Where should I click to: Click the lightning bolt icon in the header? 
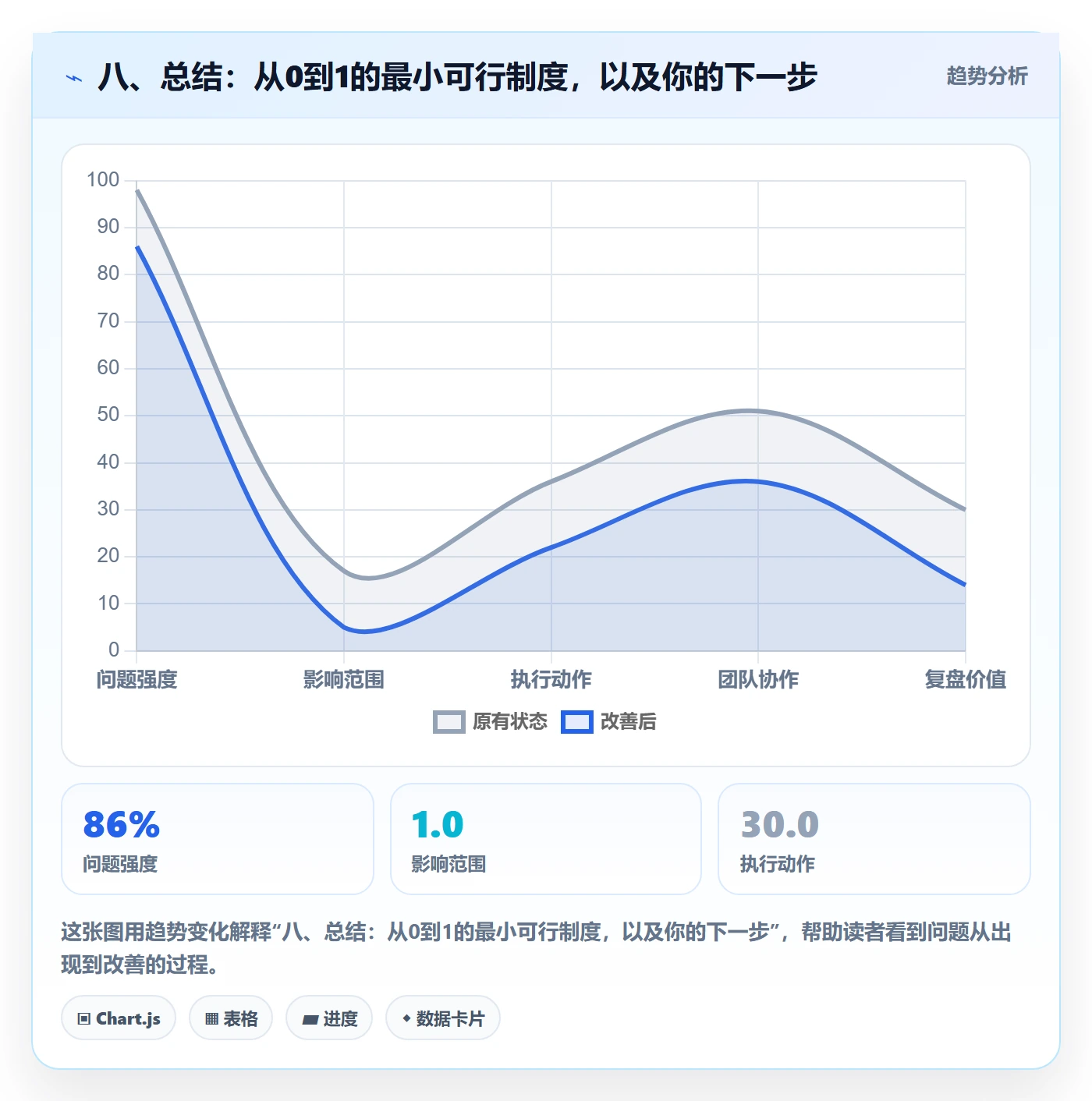[74, 78]
